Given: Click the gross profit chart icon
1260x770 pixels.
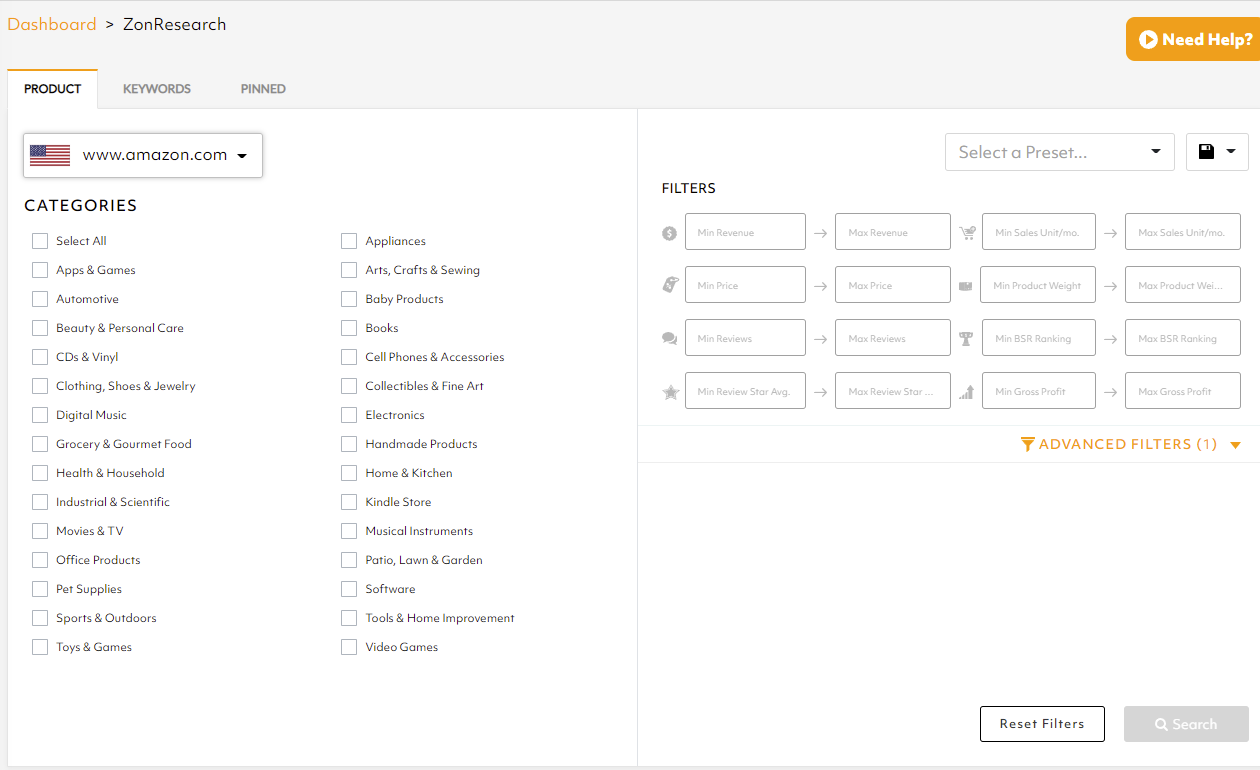Looking at the screenshot, I should 966,392.
